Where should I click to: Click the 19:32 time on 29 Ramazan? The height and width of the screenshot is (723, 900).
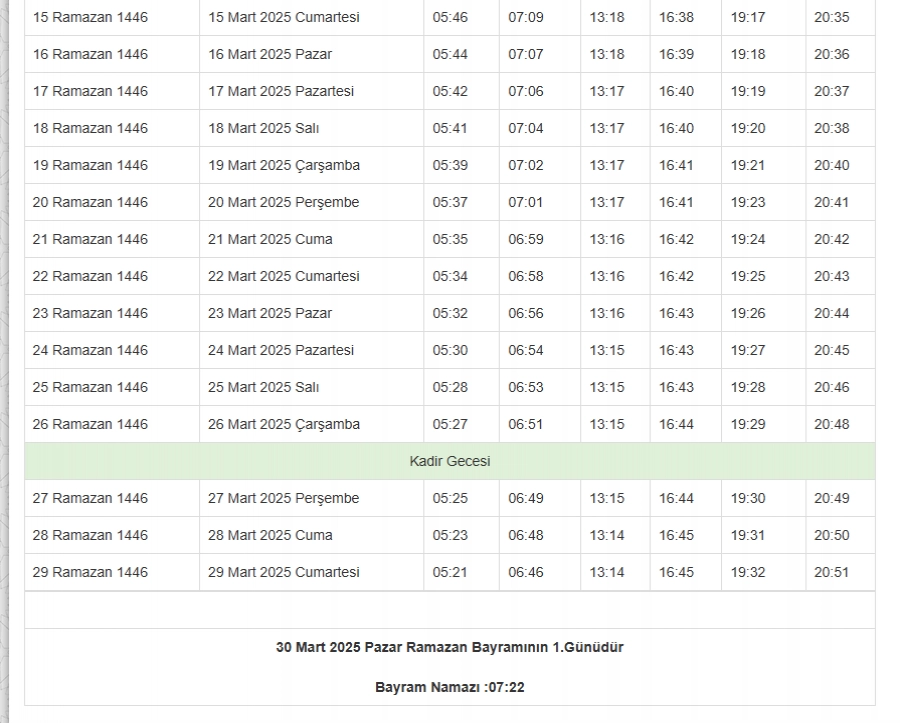[747, 572]
